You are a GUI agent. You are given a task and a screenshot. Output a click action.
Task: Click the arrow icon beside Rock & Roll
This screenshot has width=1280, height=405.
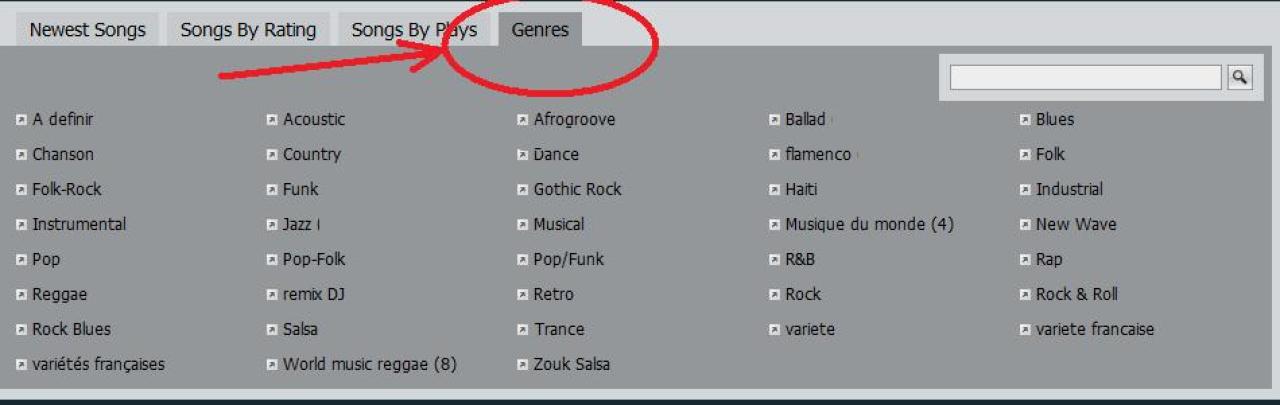1025,295
